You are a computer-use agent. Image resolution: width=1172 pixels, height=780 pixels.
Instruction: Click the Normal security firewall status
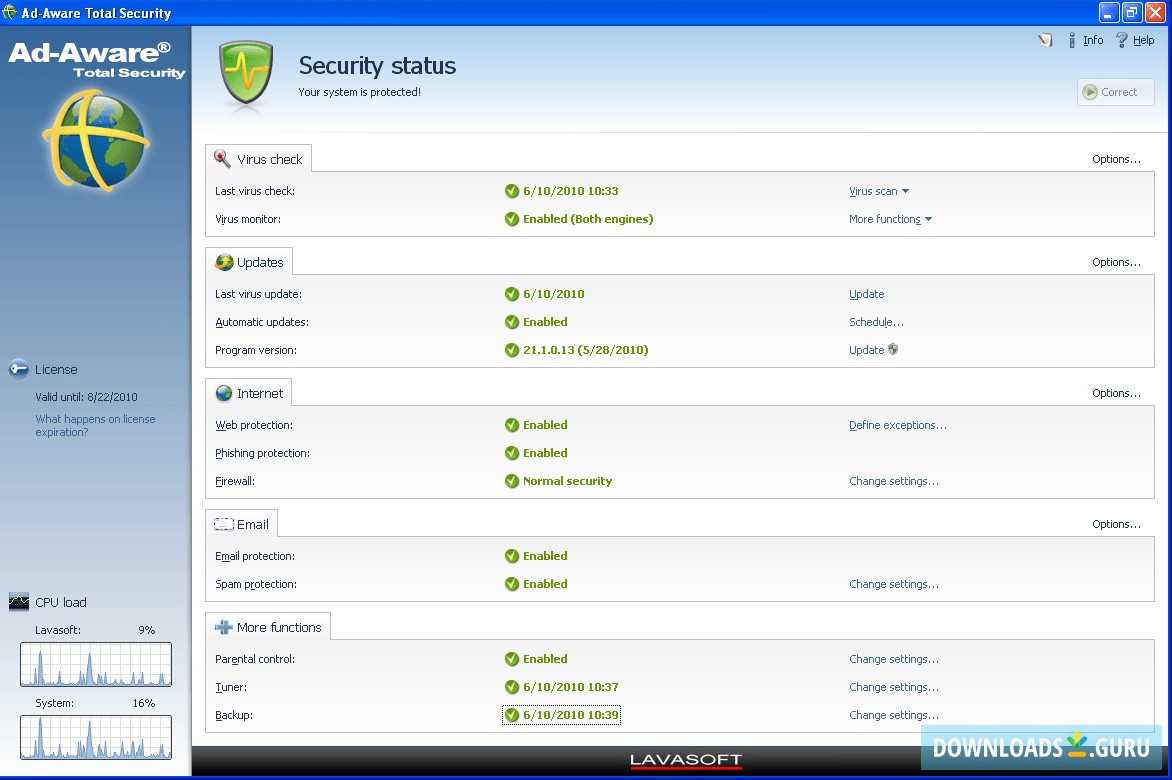coord(567,481)
